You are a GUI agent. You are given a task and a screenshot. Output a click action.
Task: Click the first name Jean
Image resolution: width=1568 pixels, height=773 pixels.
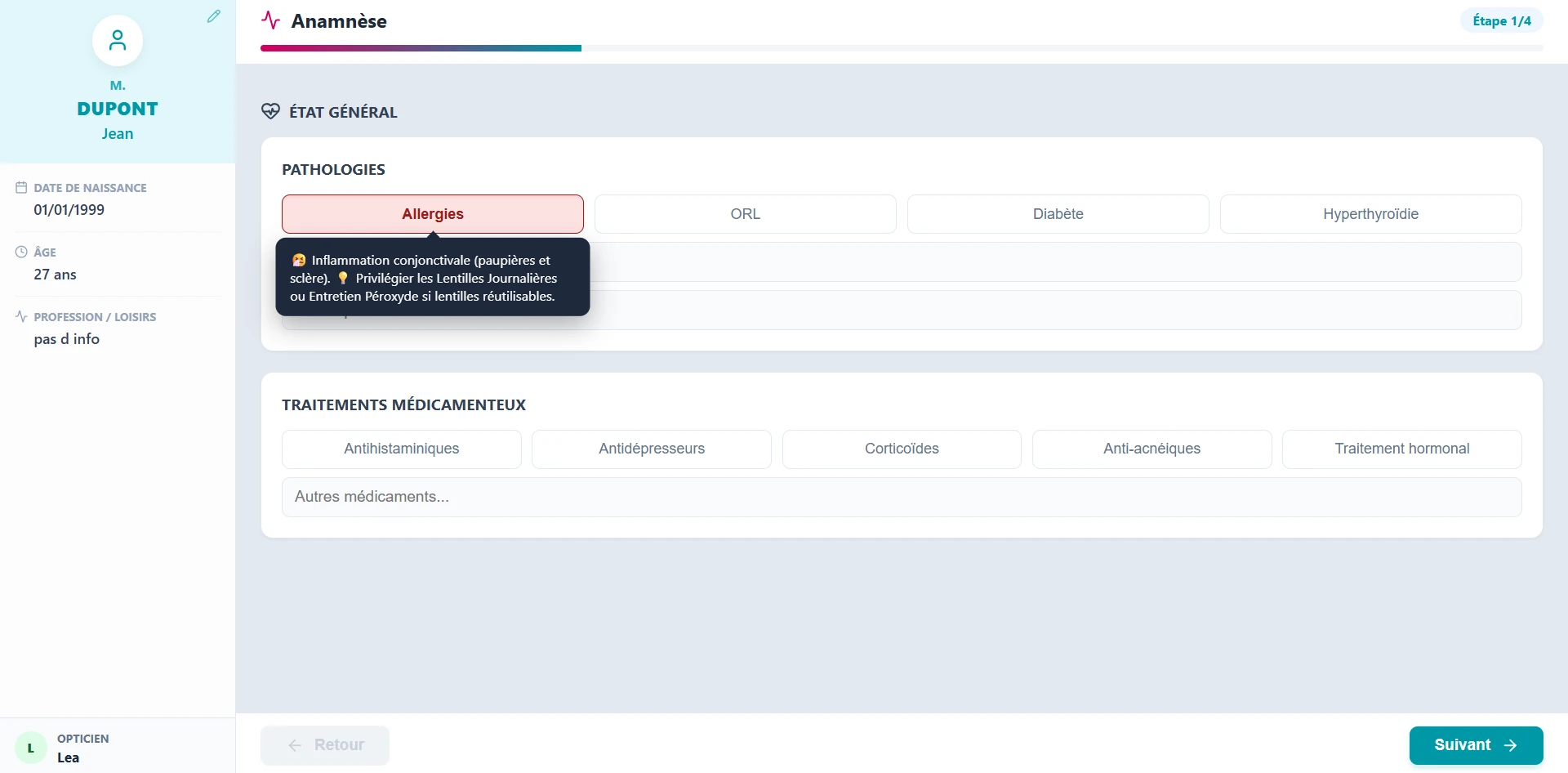click(x=118, y=134)
